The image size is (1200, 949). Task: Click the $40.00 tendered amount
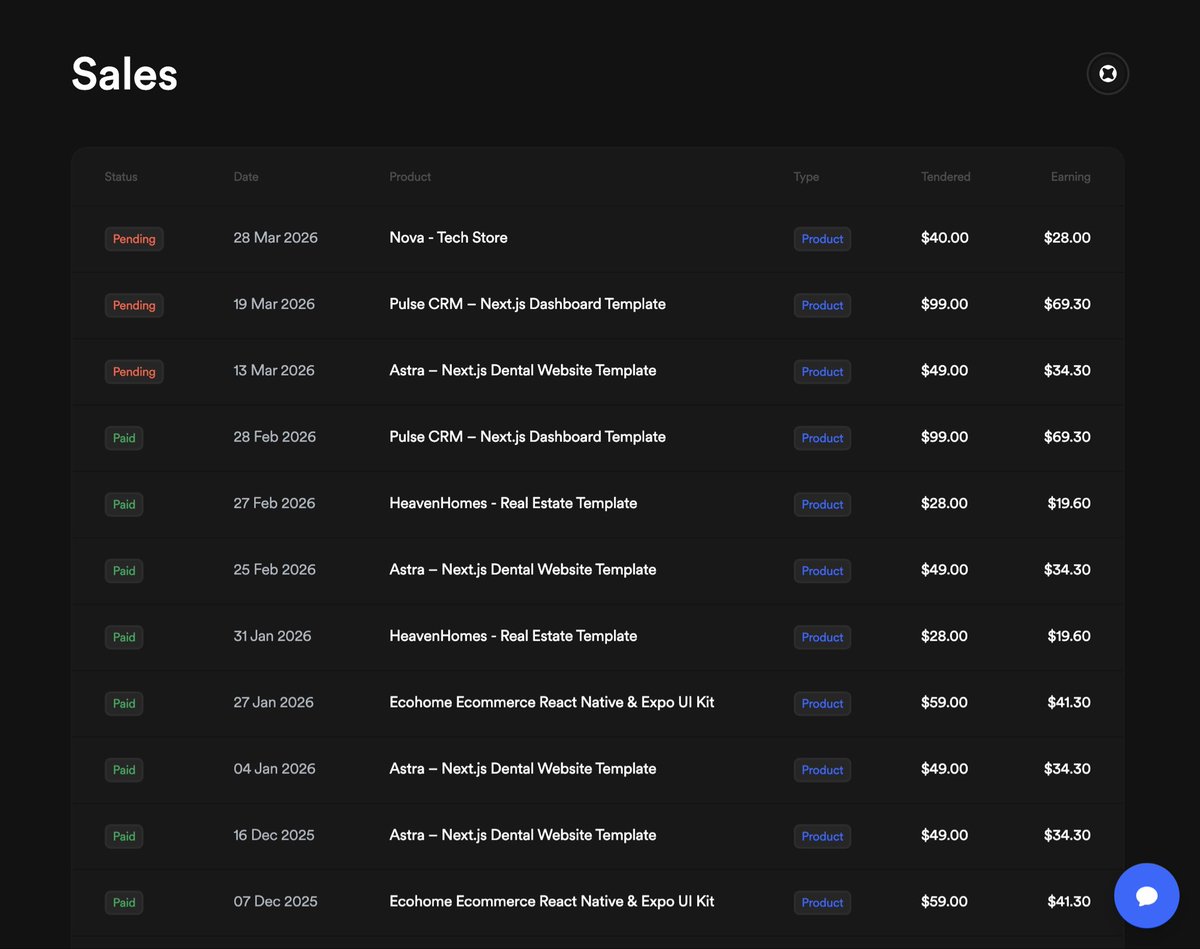945,238
